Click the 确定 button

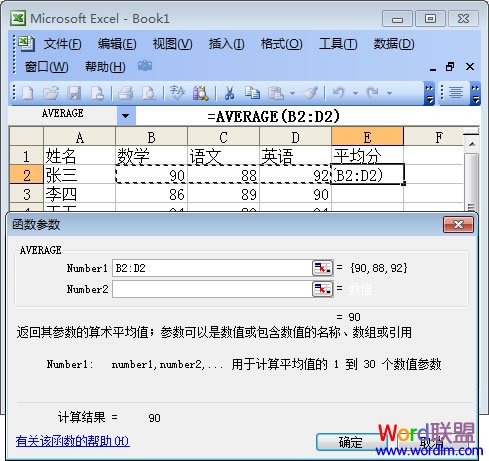(350, 442)
